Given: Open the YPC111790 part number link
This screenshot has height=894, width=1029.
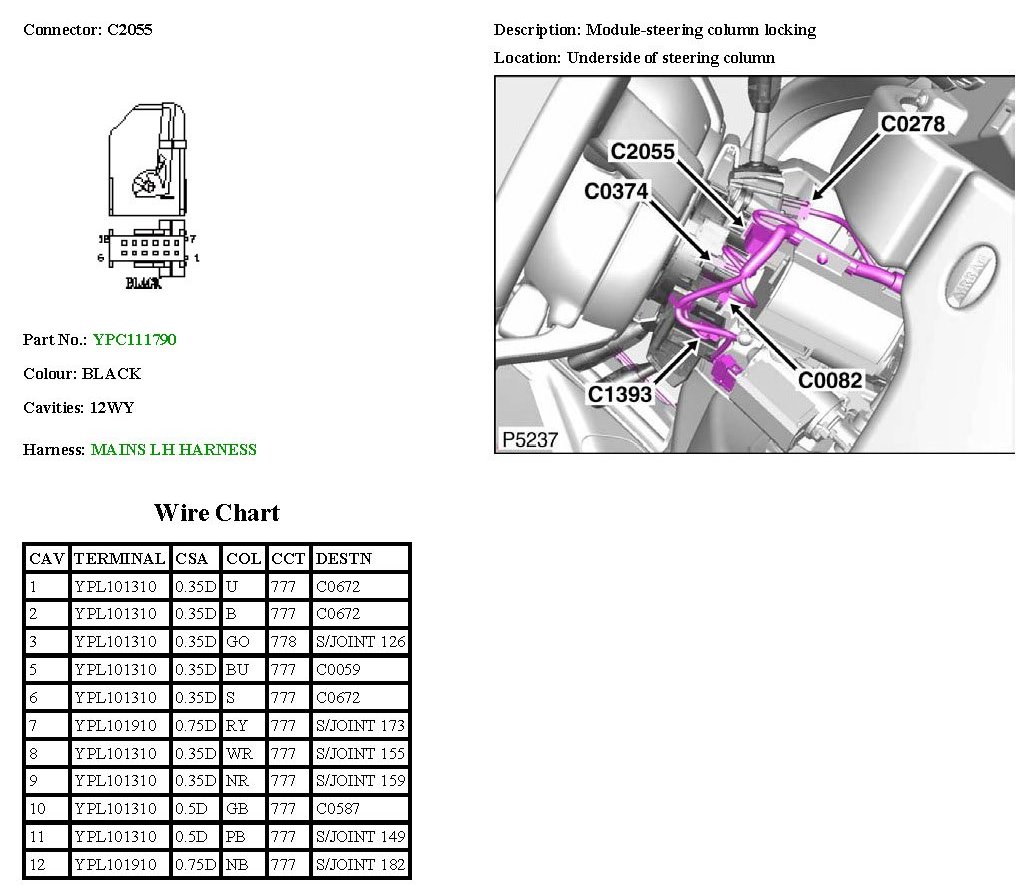Looking at the screenshot, I should coord(134,340).
